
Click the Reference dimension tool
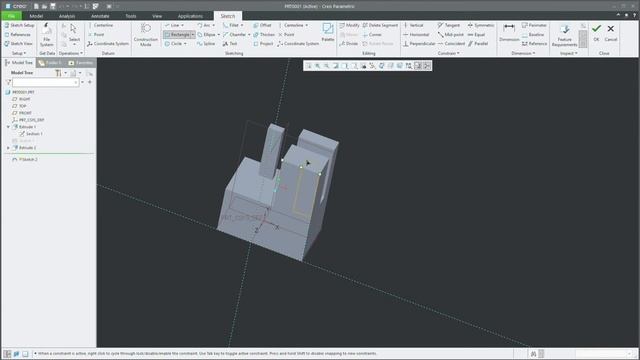click(534, 44)
